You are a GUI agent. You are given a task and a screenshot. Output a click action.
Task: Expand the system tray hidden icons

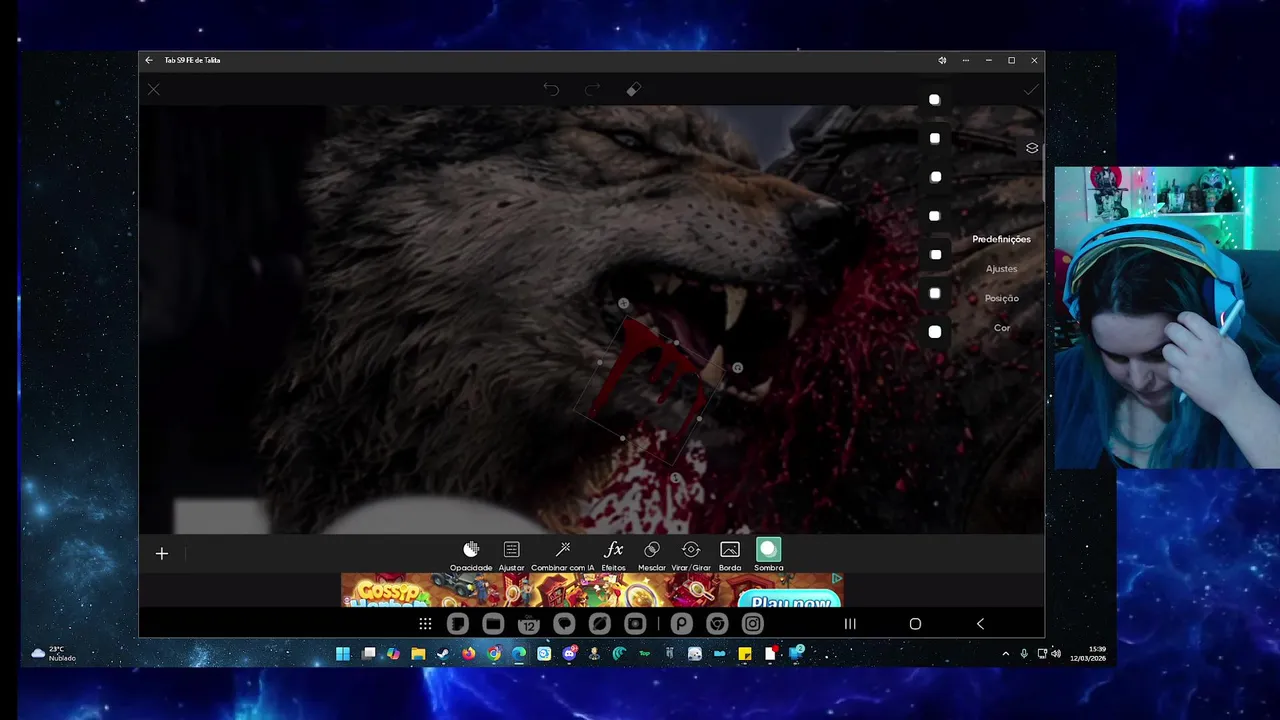coord(1005,654)
